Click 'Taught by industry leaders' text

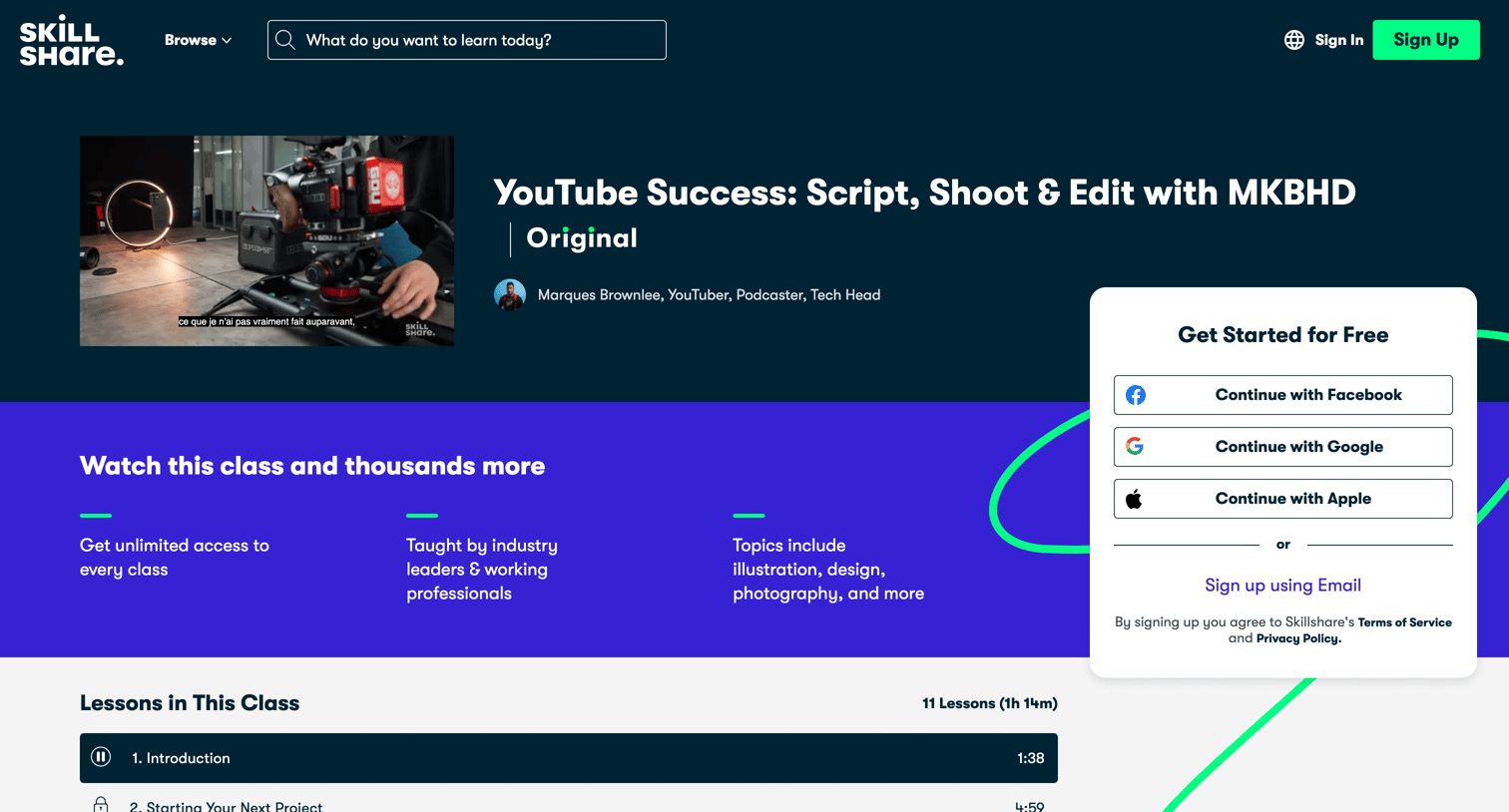coord(482,570)
